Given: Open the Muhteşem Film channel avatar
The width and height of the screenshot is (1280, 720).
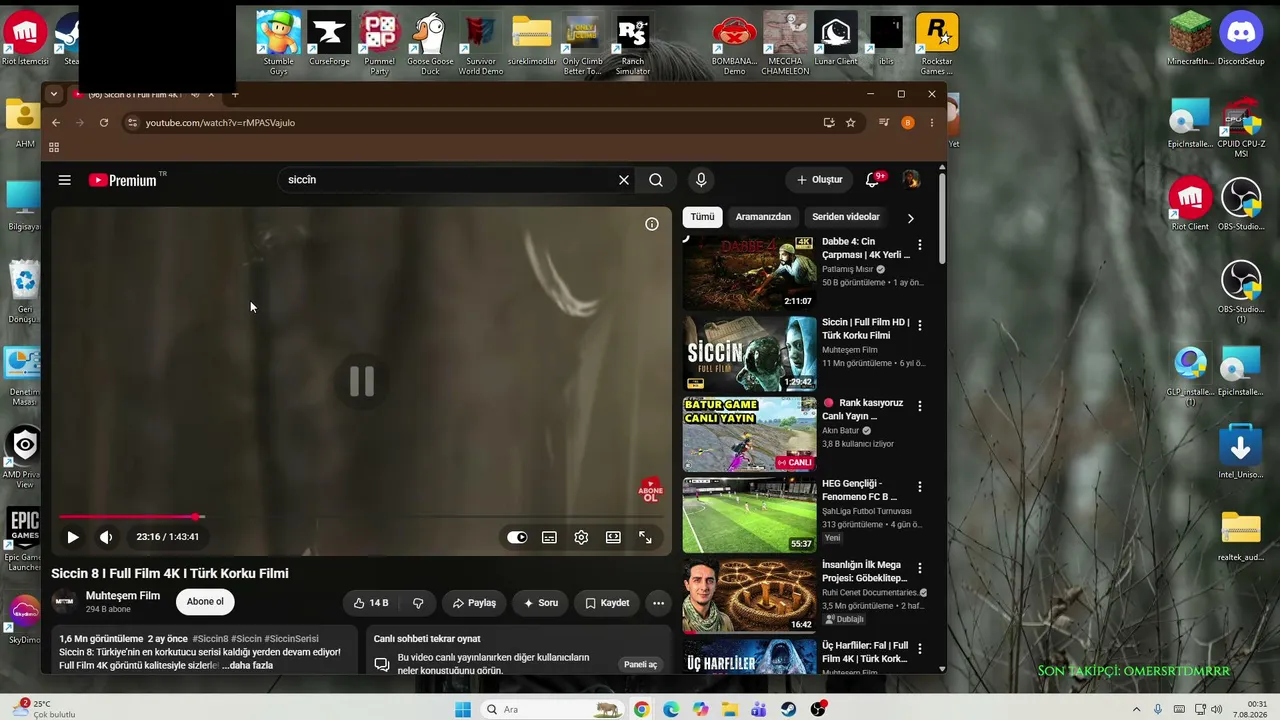Looking at the screenshot, I should click(64, 602).
